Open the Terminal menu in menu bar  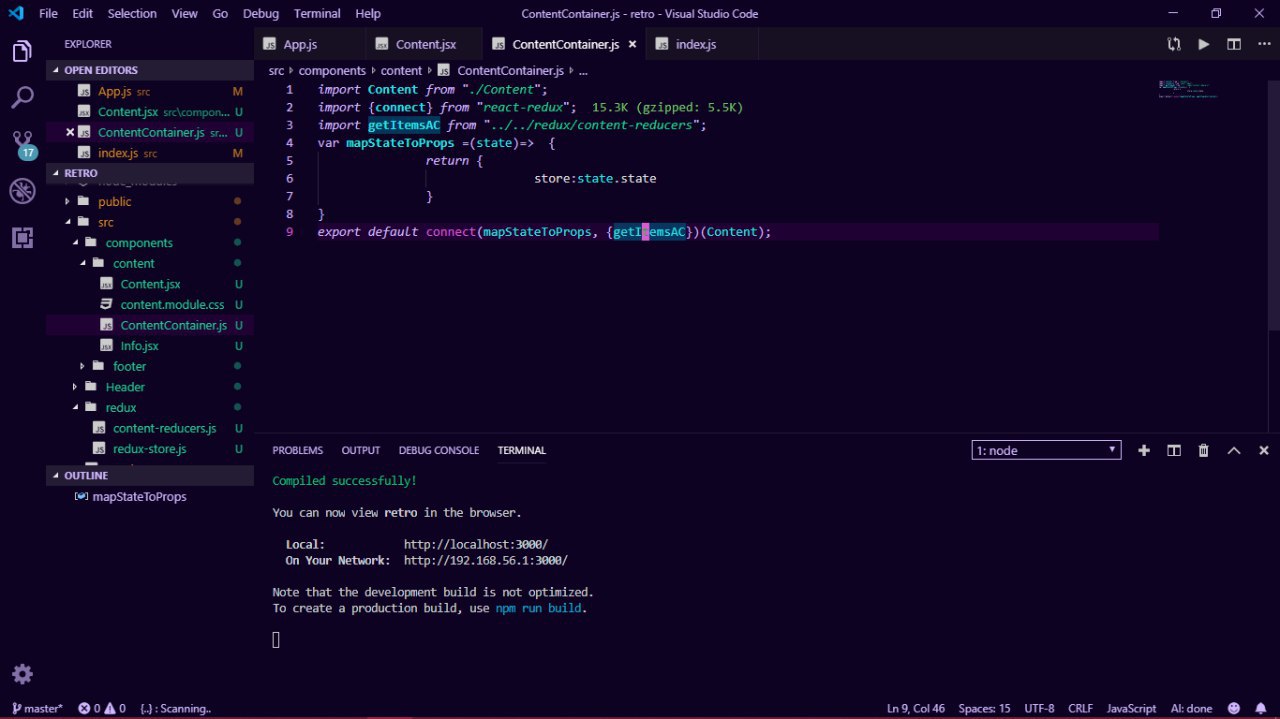(316, 14)
